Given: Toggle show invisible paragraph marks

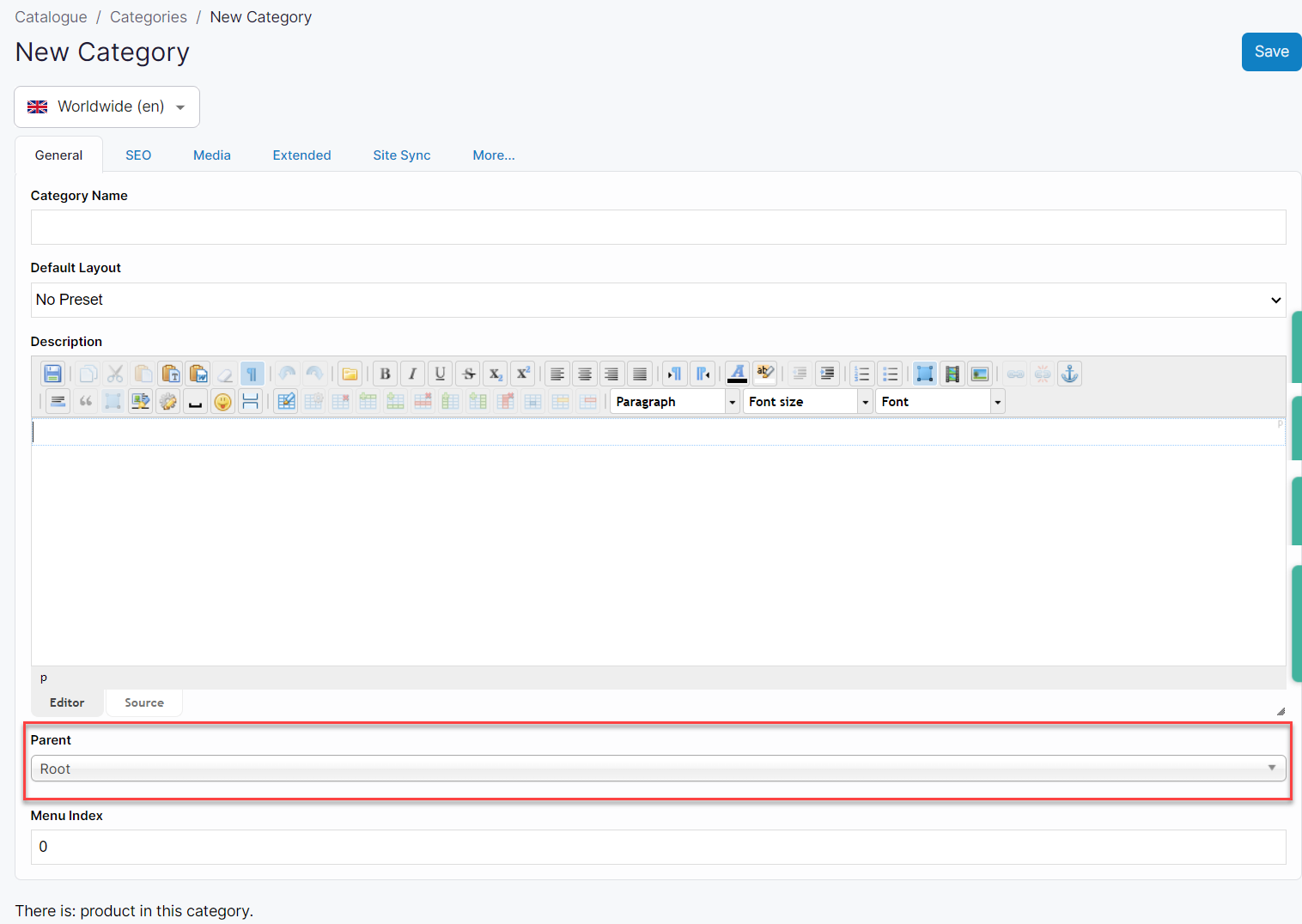Looking at the screenshot, I should click(252, 374).
